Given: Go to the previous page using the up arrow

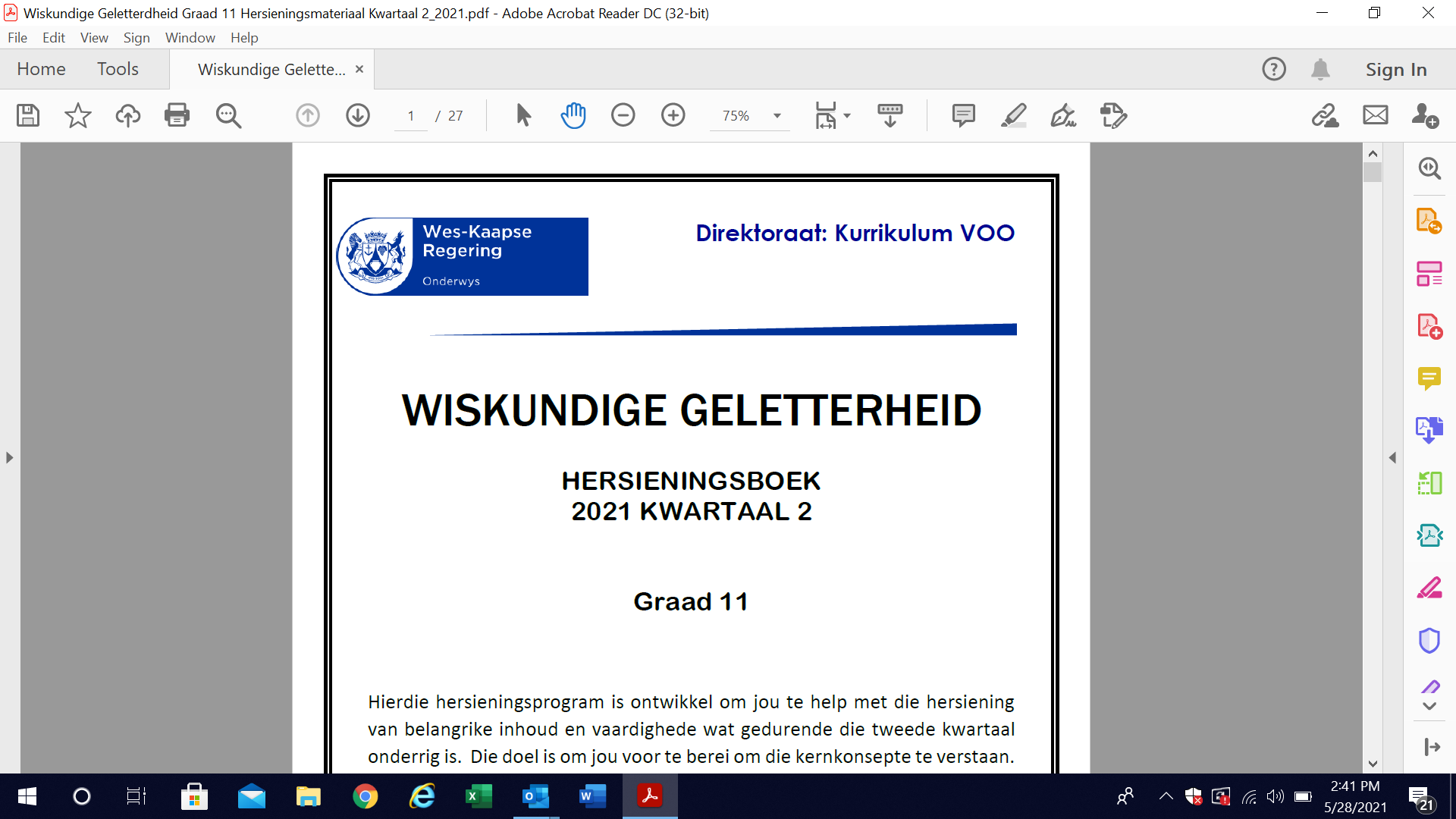Looking at the screenshot, I should 308,115.
